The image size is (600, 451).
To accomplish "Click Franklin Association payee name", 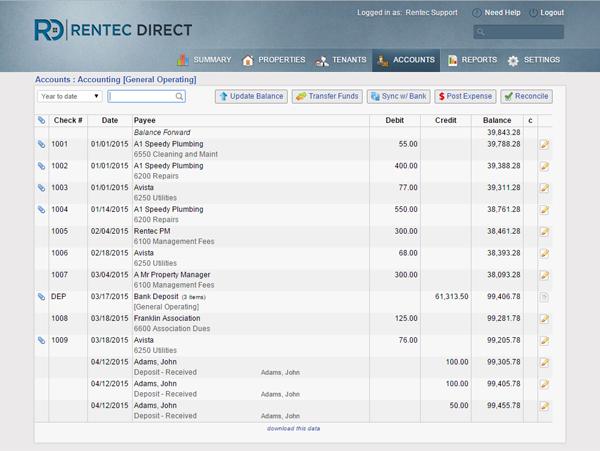I will (x=167, y=319).
